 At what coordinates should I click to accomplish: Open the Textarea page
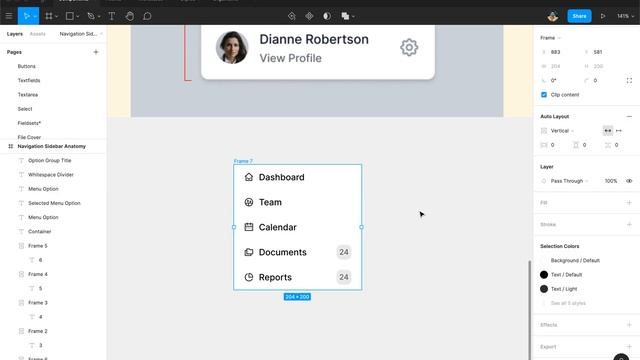click(x=28, y=95)
